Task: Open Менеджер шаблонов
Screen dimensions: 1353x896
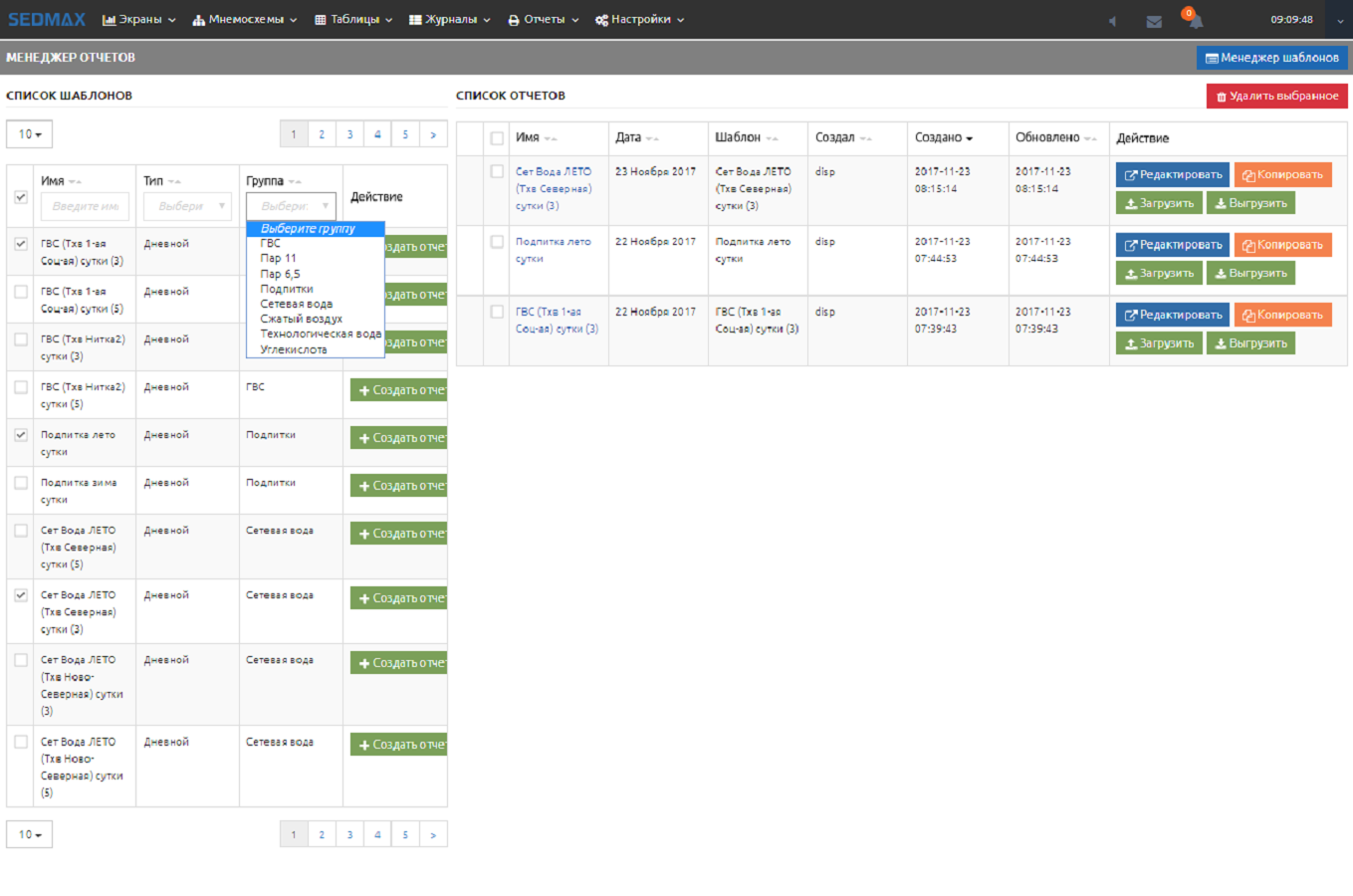Action: point(1271,58)
